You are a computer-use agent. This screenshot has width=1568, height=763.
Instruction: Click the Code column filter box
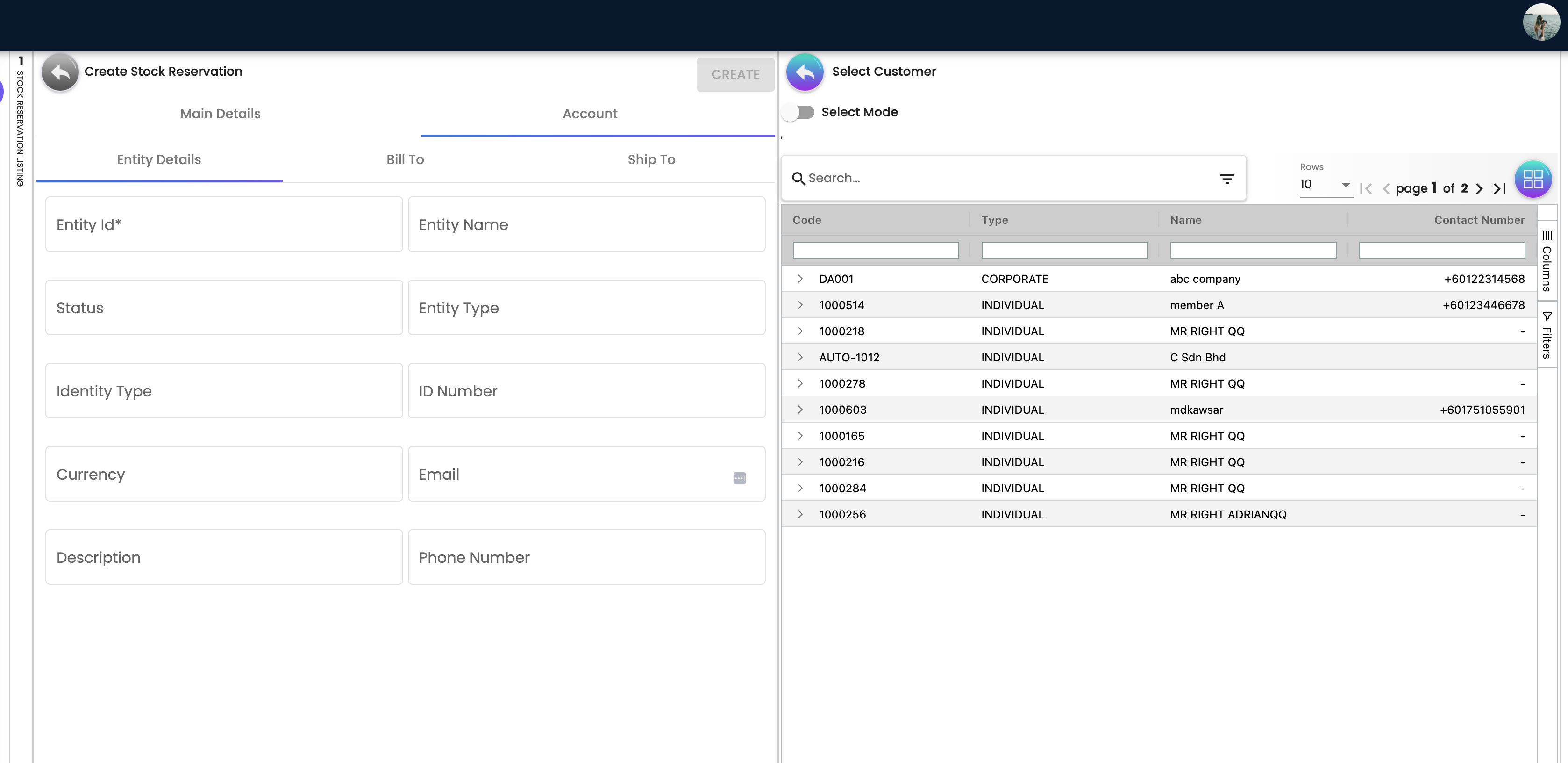875,250
